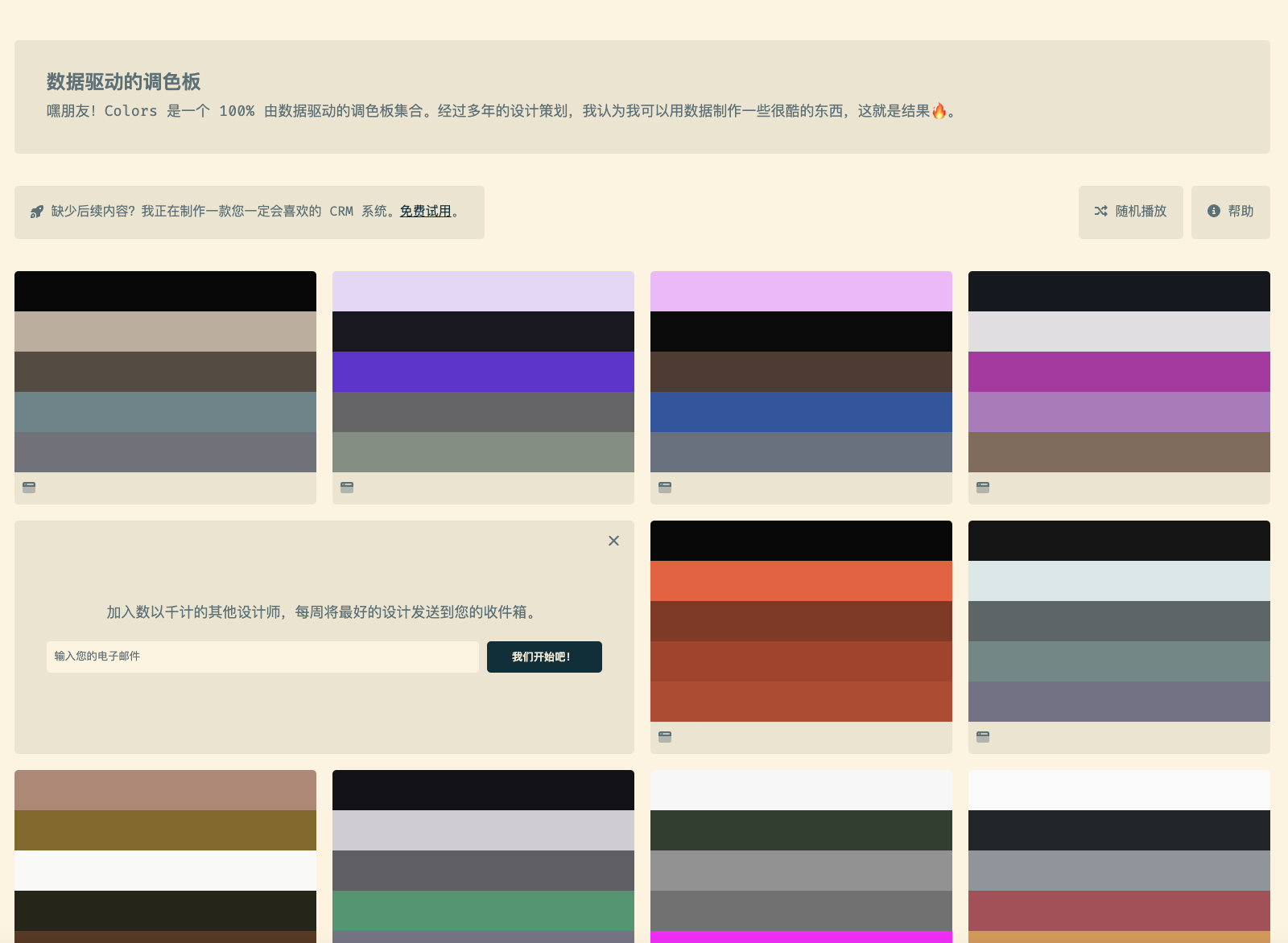Viewport: 1288px width, 943px height.
Task: Pick the warm brown swatch below the lilac stripe
Action: (1119, 452)
